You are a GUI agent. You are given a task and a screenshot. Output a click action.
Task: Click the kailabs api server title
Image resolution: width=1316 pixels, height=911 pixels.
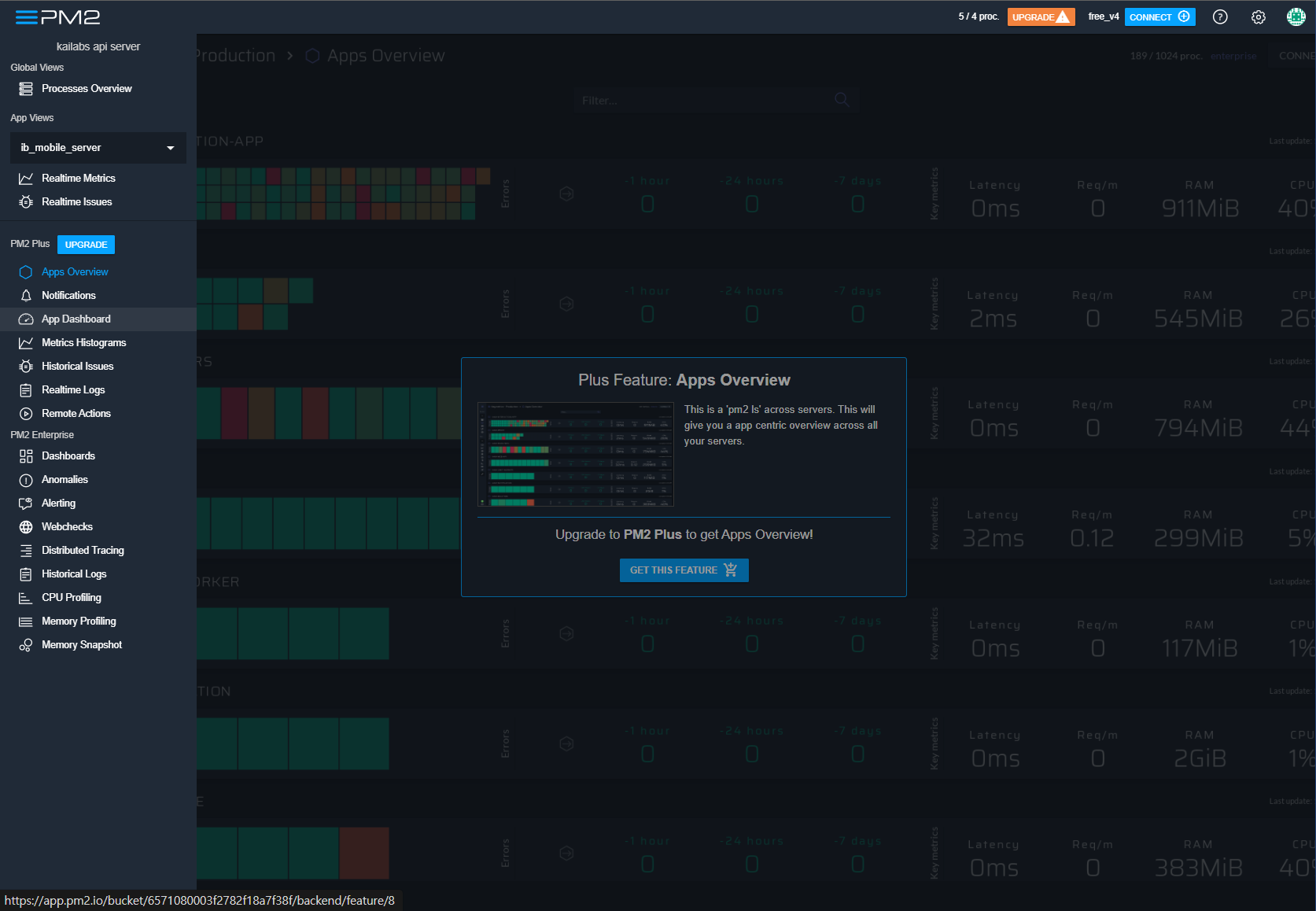coord(98,46)
